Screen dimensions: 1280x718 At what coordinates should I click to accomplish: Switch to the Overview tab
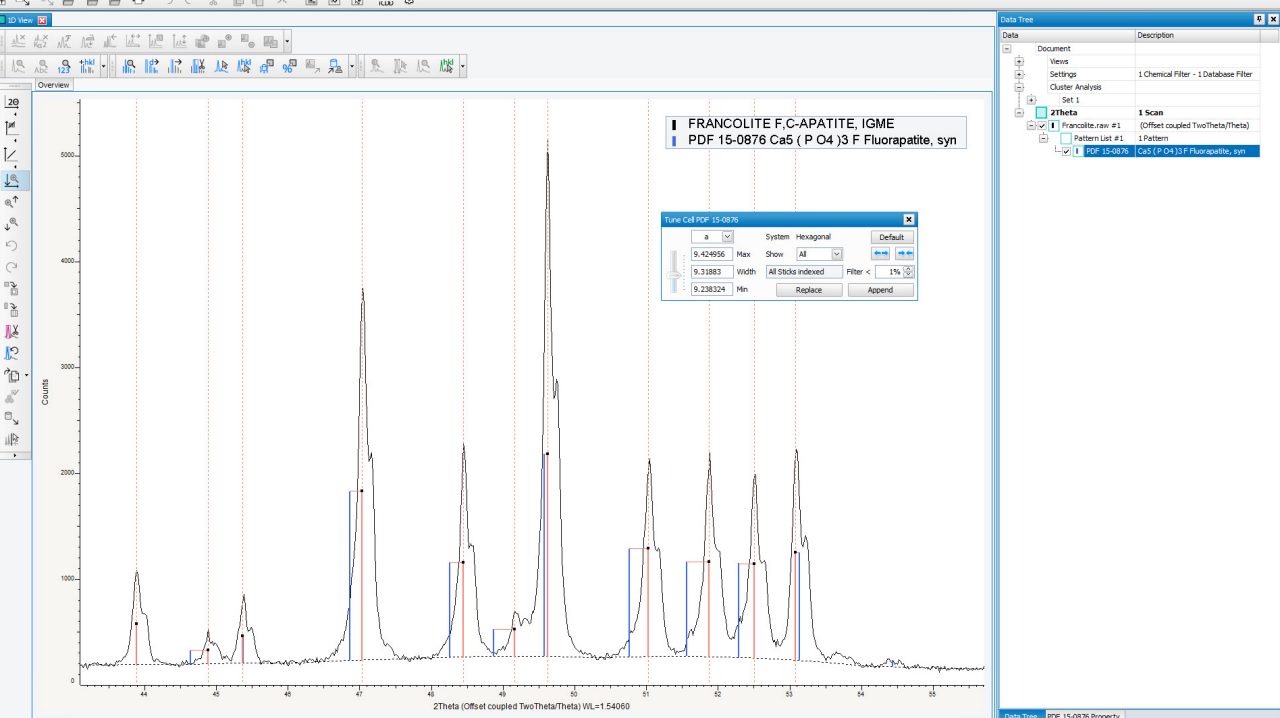(x=53, y=85)
